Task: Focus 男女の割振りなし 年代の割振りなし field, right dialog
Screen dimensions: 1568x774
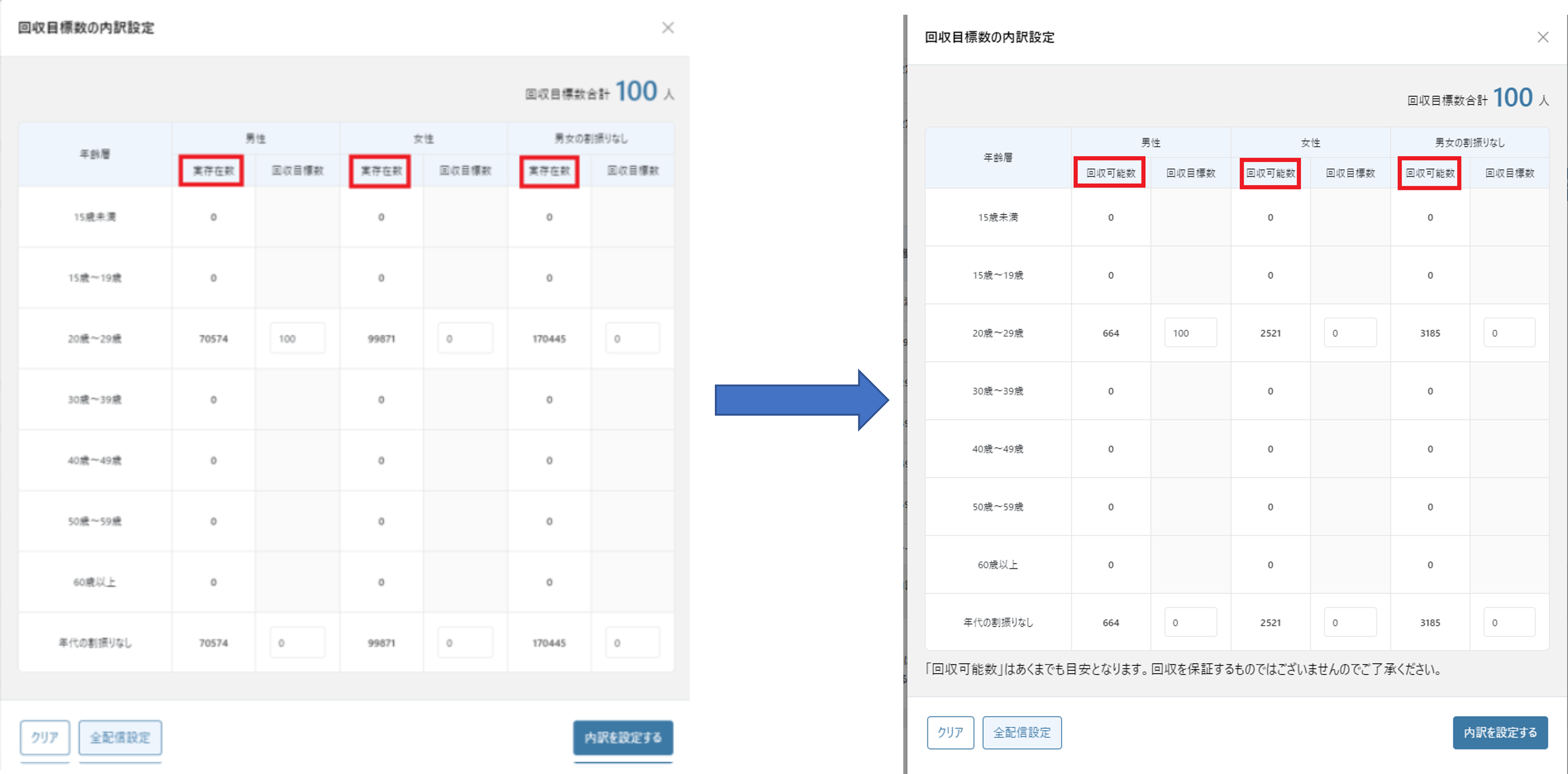Action: tap(1509, 622)
